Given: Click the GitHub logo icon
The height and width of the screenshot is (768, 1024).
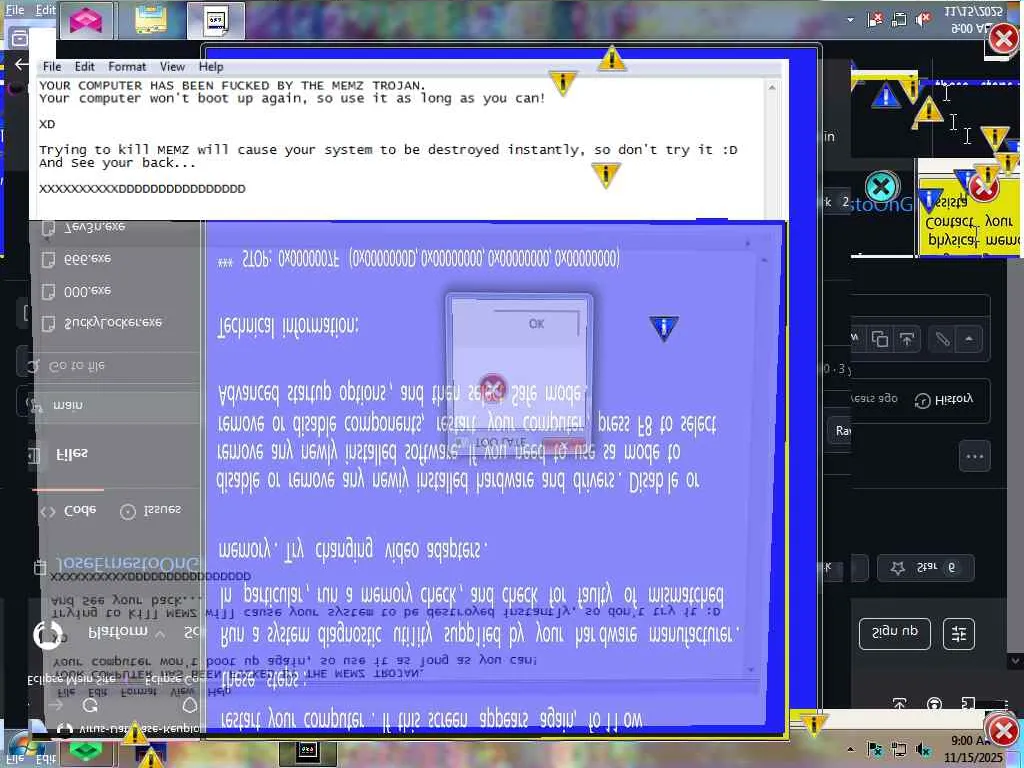Looking at the screenshot, I should pos(48,635).
